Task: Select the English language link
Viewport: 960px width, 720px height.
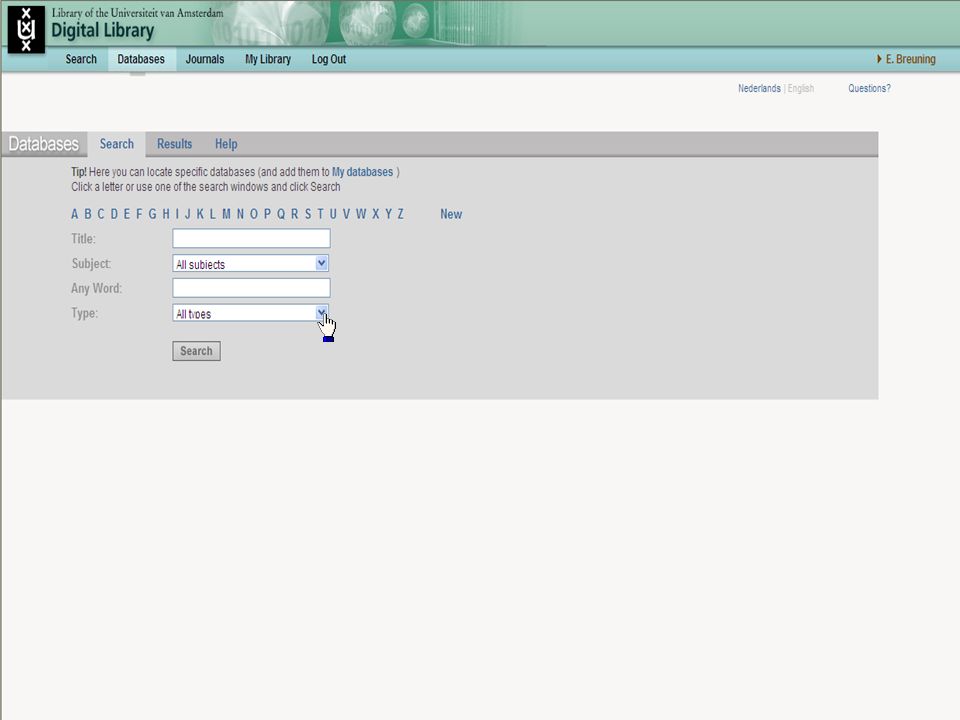Action: coord(801,88)
